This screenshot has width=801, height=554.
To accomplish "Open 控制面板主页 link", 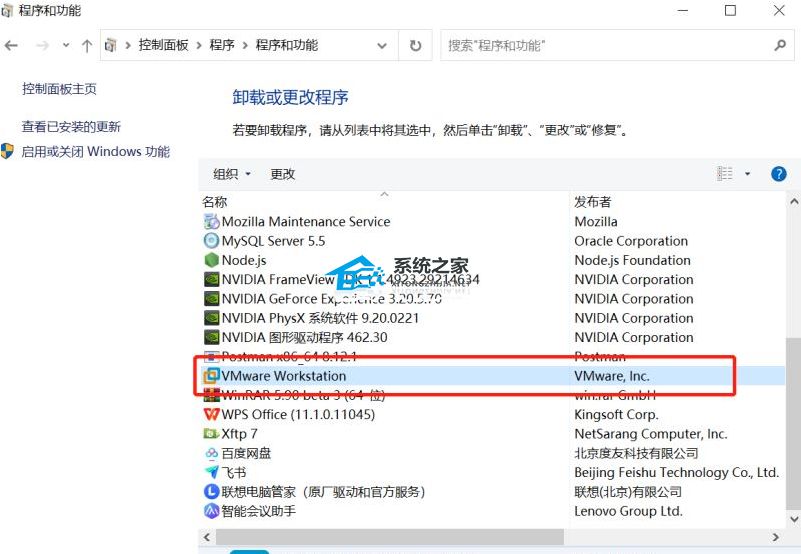I will point(59,89).
